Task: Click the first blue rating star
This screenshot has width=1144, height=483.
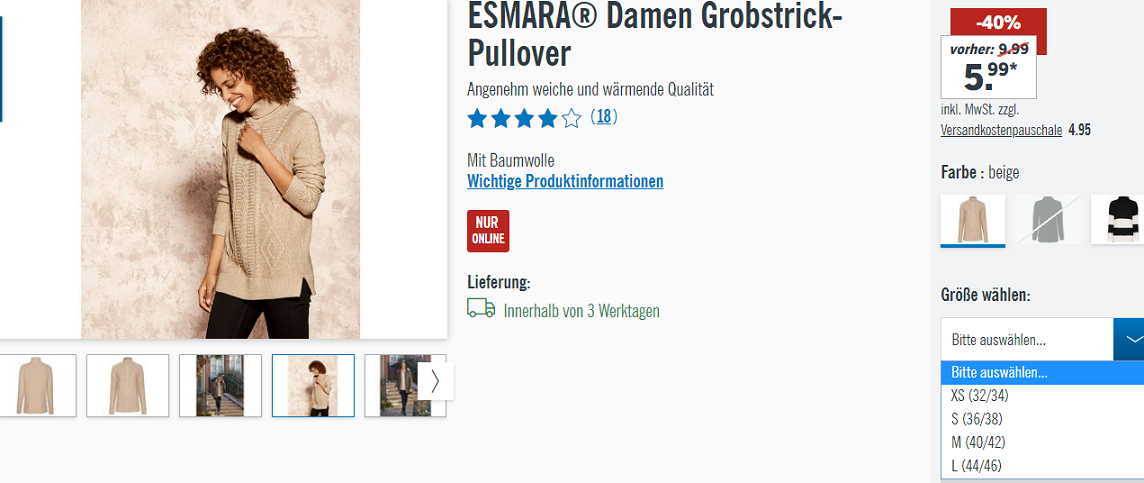Action: point(477,118)
